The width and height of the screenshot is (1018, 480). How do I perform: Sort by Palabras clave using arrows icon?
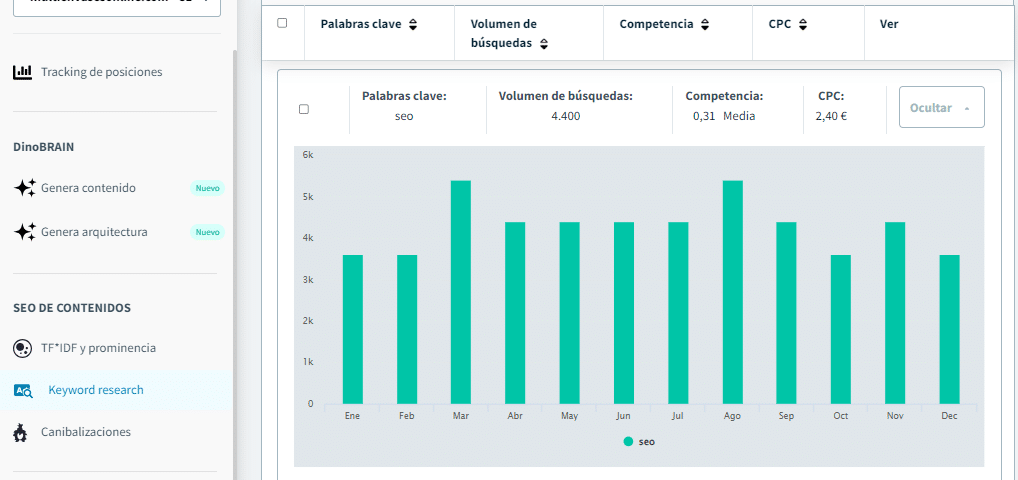413,24
